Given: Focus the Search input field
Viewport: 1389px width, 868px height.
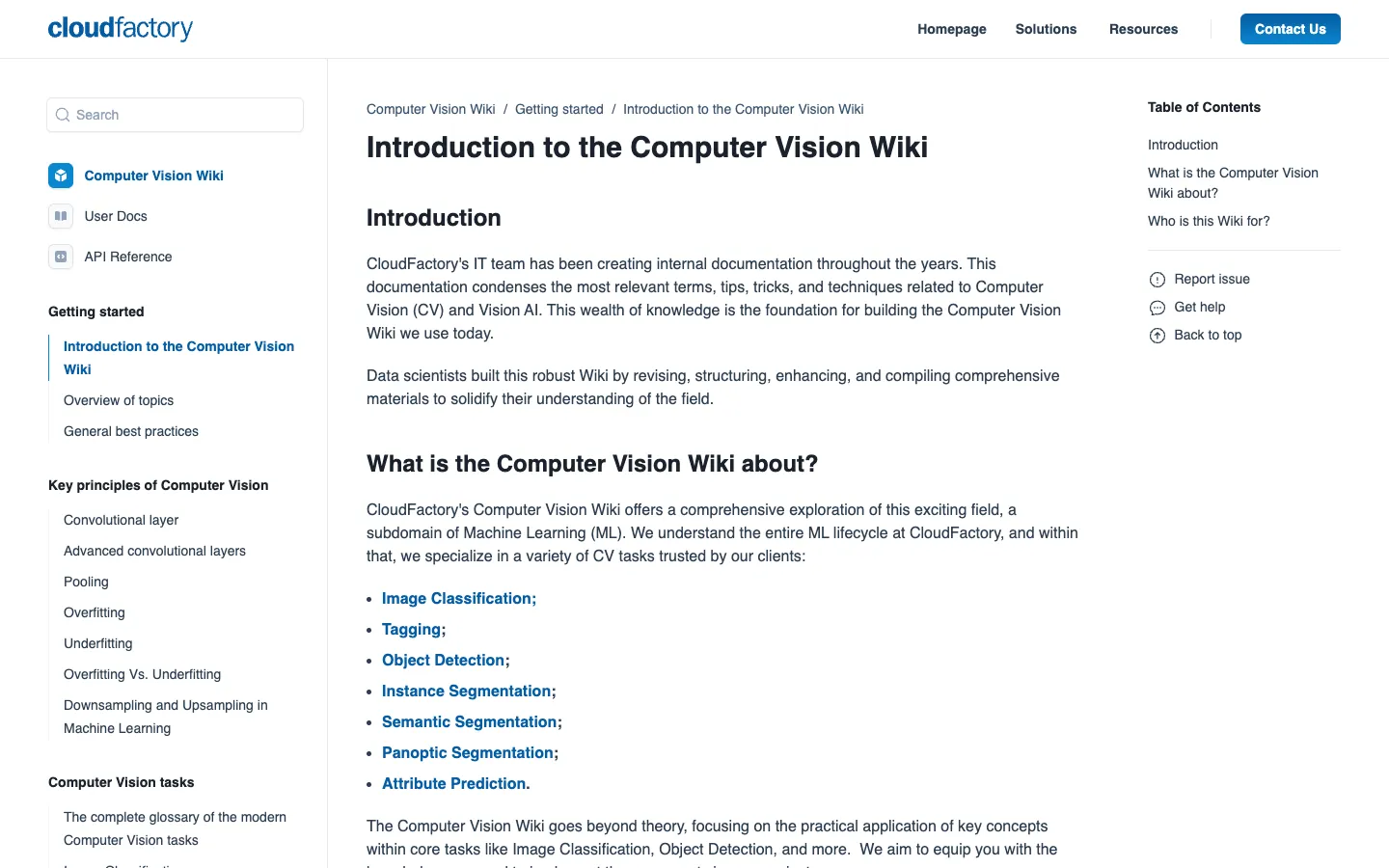Looking at the screenshot, I should 175,115.
